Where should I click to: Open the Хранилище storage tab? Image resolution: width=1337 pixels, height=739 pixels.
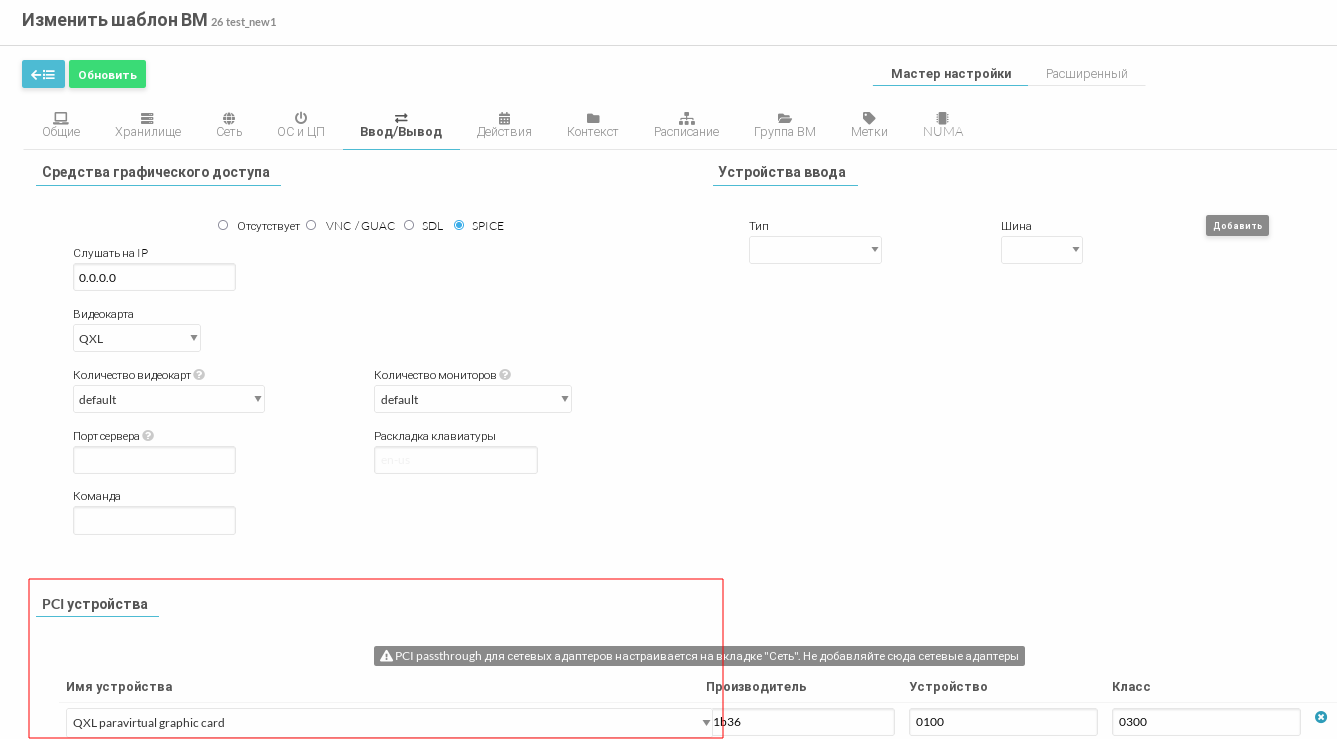(x=148, y=125)
